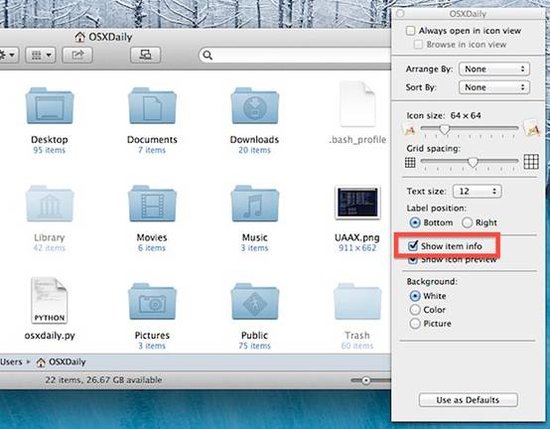550x429 pixels.
Task: Click the '75 items' info under Public
Action: tap(255, 346)
